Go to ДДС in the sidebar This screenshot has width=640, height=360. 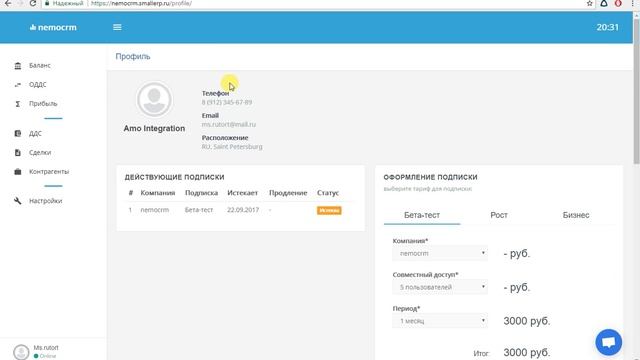pos(35,133)
